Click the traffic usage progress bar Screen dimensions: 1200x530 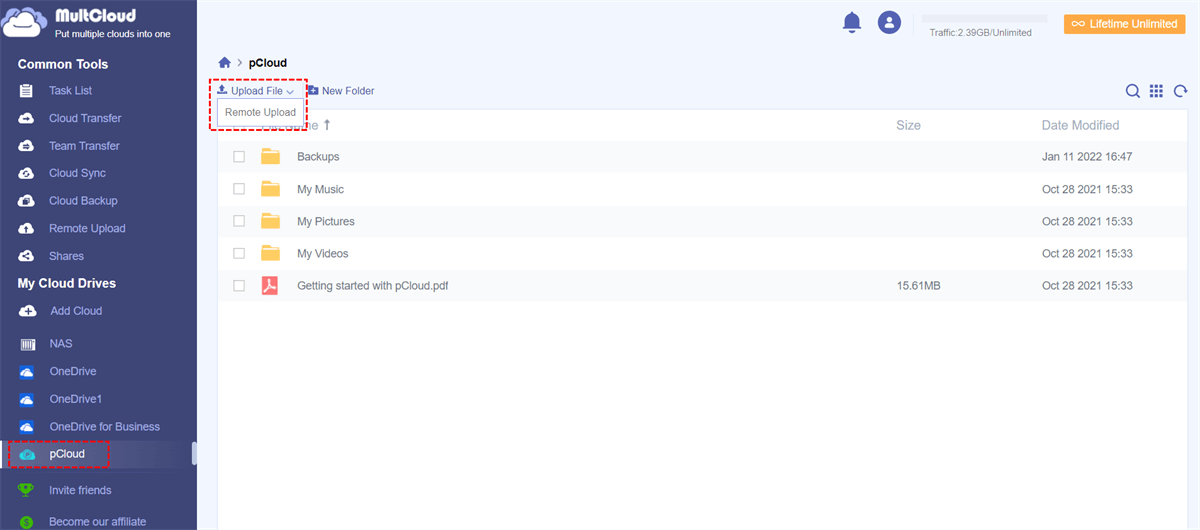pos(984,18)
